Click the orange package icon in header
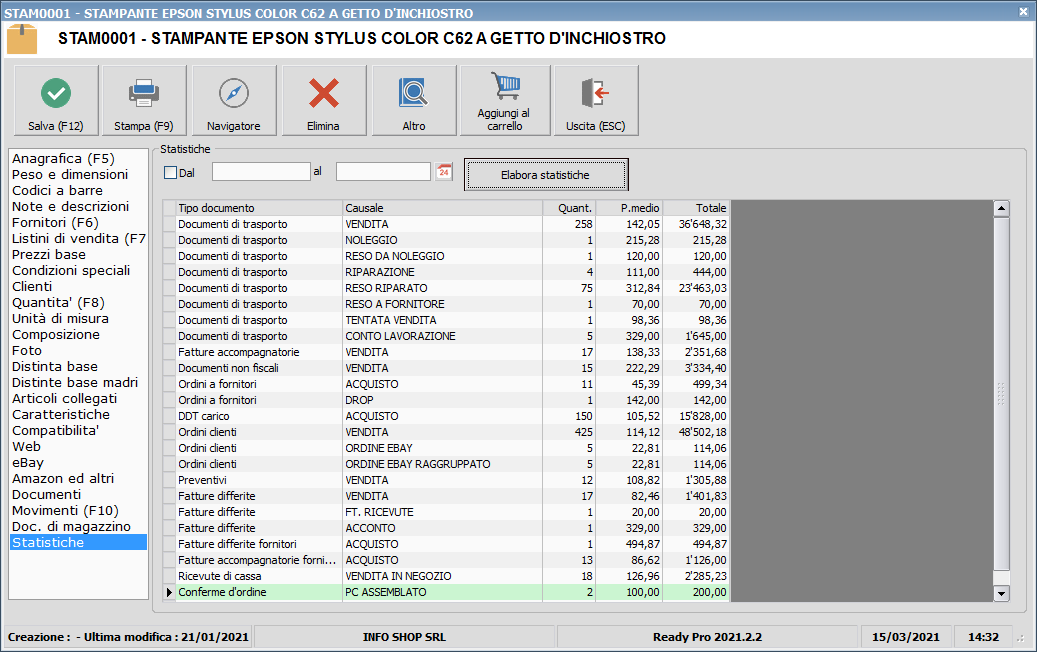The height and width of the screenshot is (652, 1037). click(x=22, y=39)
